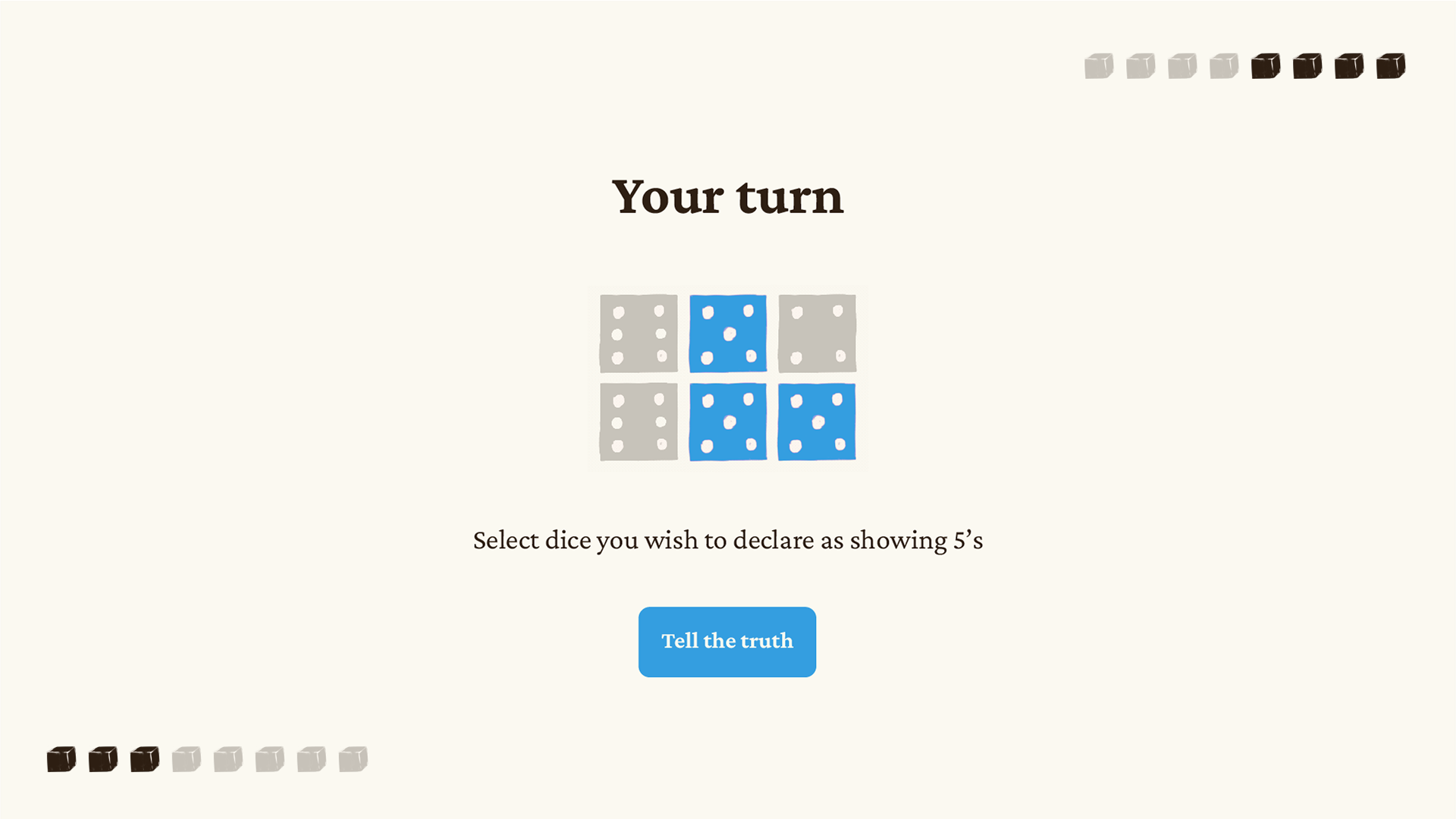Select the gray six die in bottom row
The image size is (1456, 819).
point(639,422)
